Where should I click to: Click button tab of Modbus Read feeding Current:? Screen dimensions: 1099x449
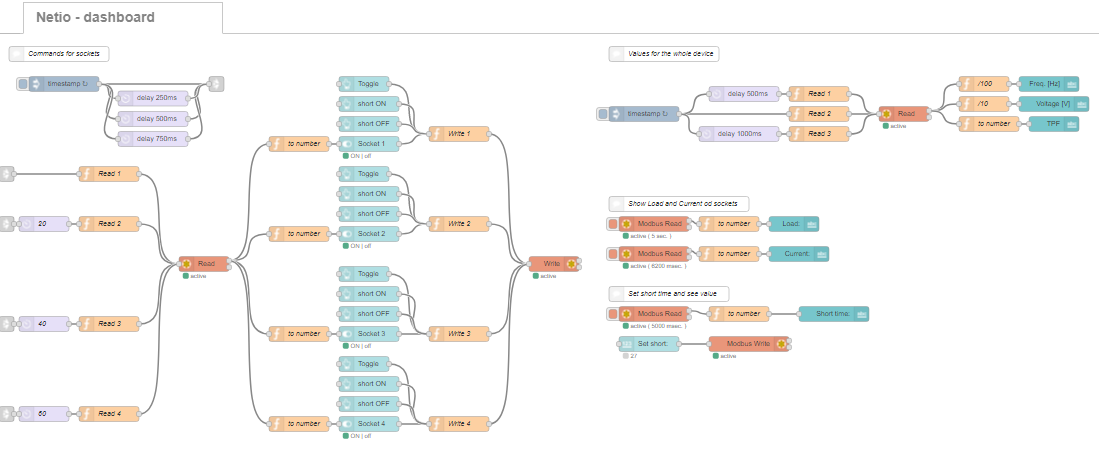pos(613,254)
